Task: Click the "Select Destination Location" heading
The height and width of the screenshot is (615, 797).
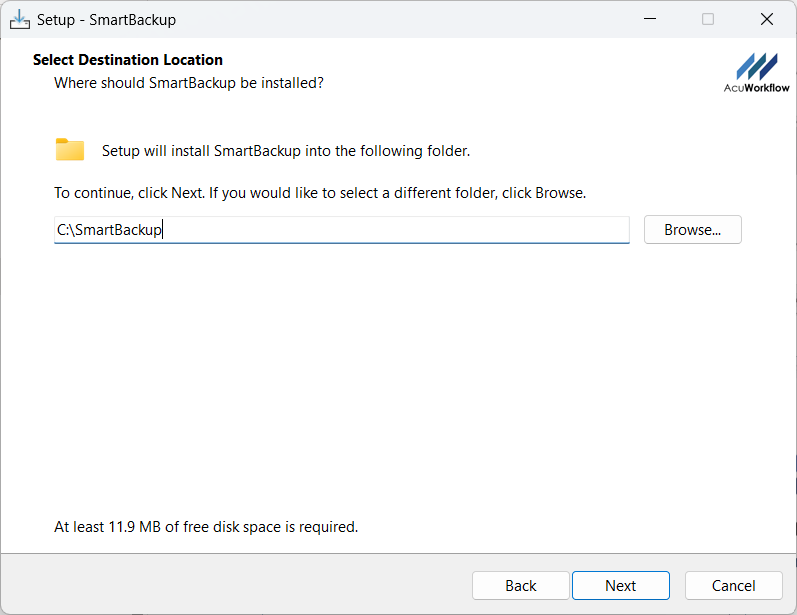Action: pos(128,60)
